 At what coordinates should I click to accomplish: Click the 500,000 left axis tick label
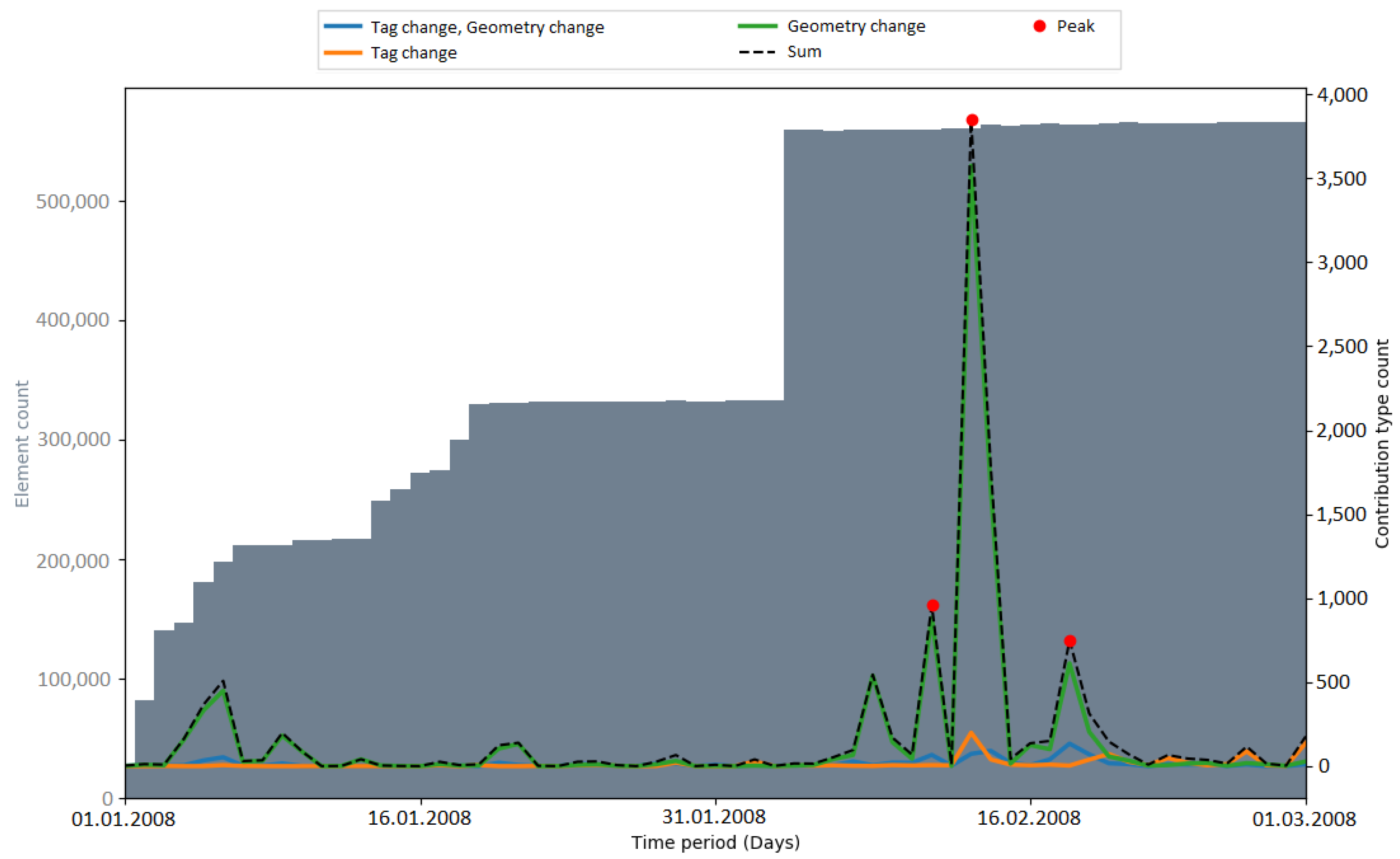click(x=72, y=202)
